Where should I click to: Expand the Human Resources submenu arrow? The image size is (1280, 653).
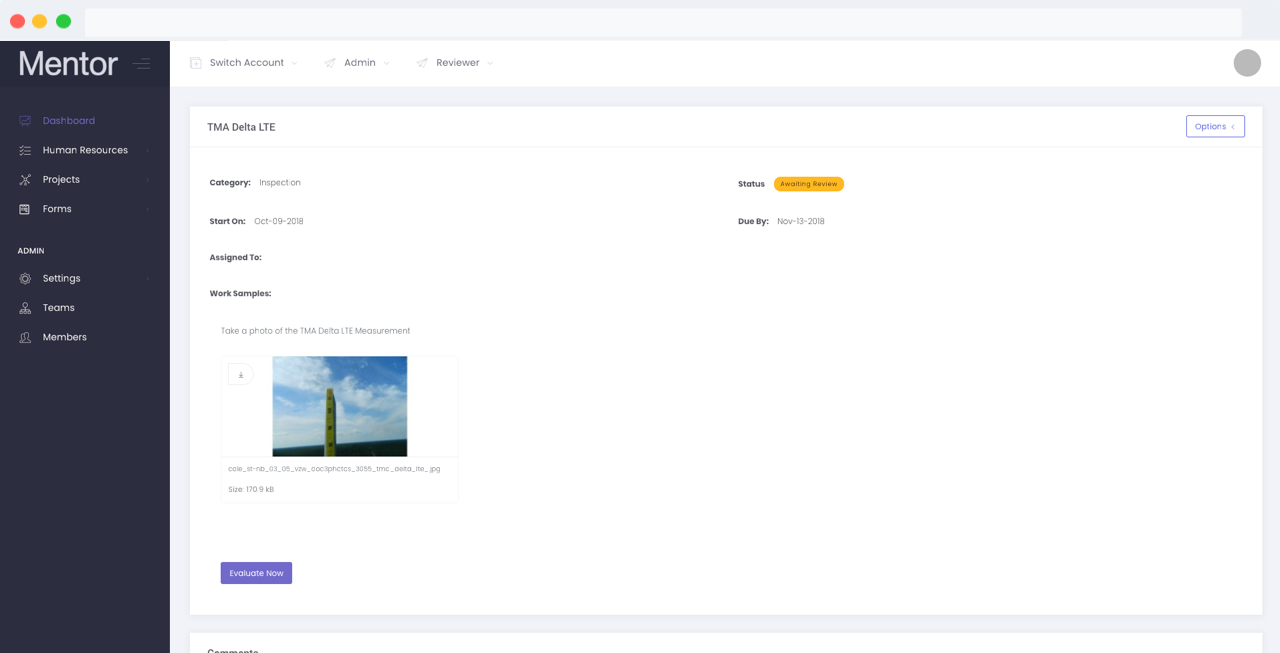click(x=148, y=151)
